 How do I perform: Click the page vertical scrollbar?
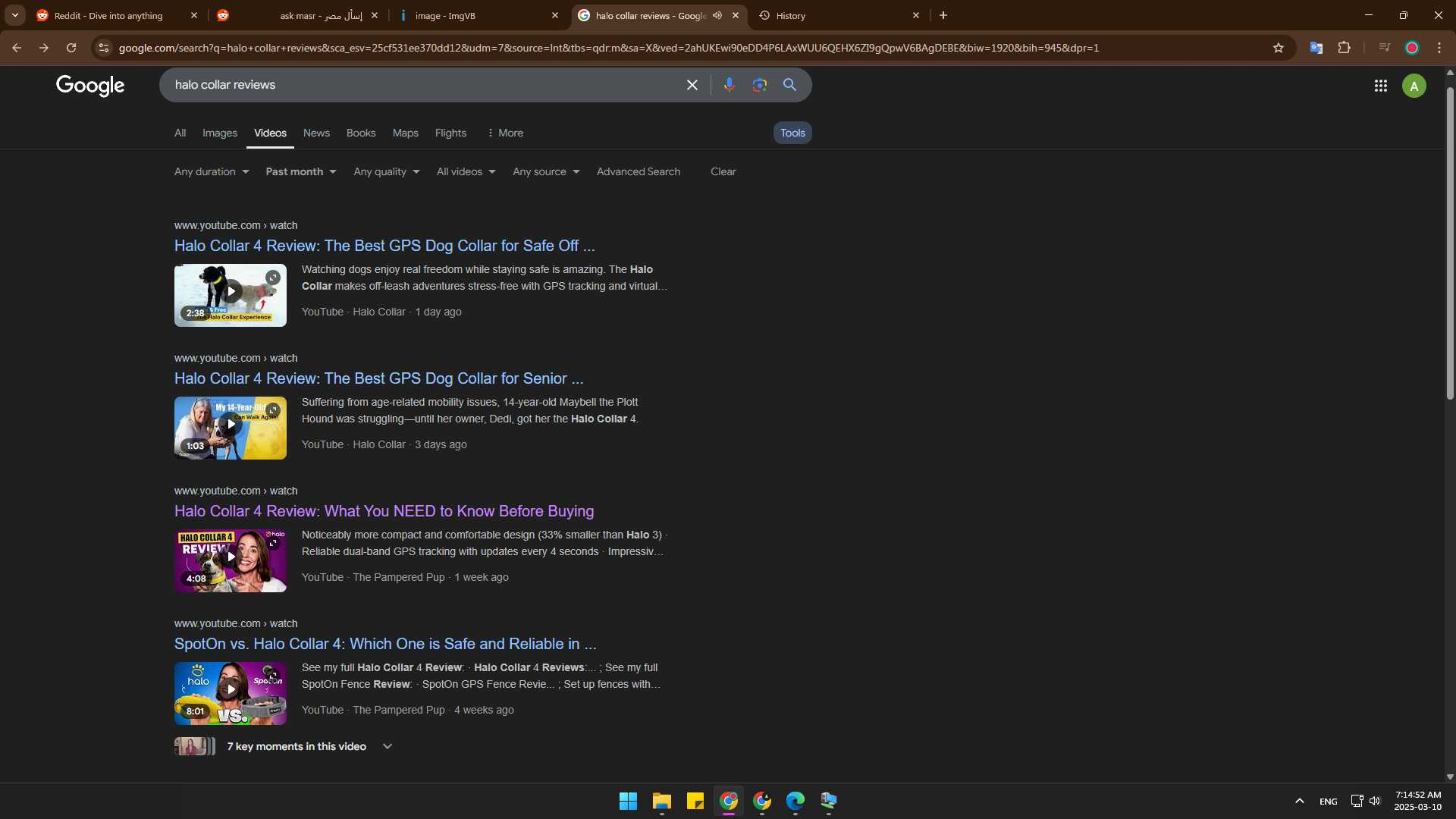coord(1450,243)
